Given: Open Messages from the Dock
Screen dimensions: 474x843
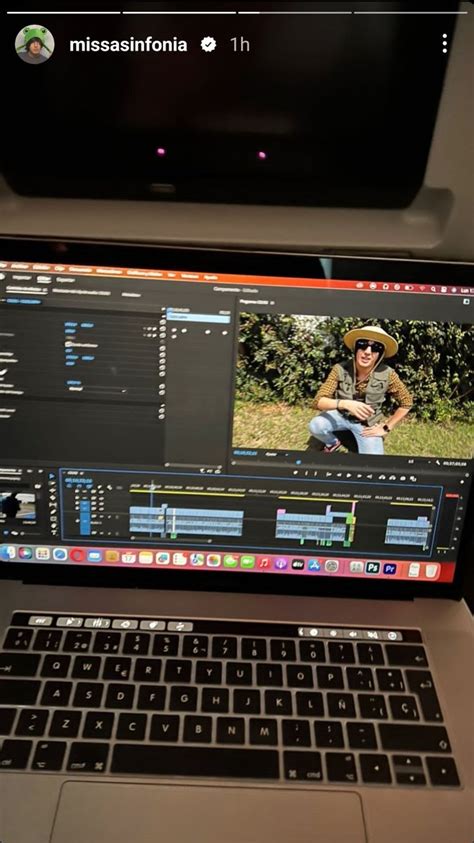Looking at the screenshot, I should point(230,561).
